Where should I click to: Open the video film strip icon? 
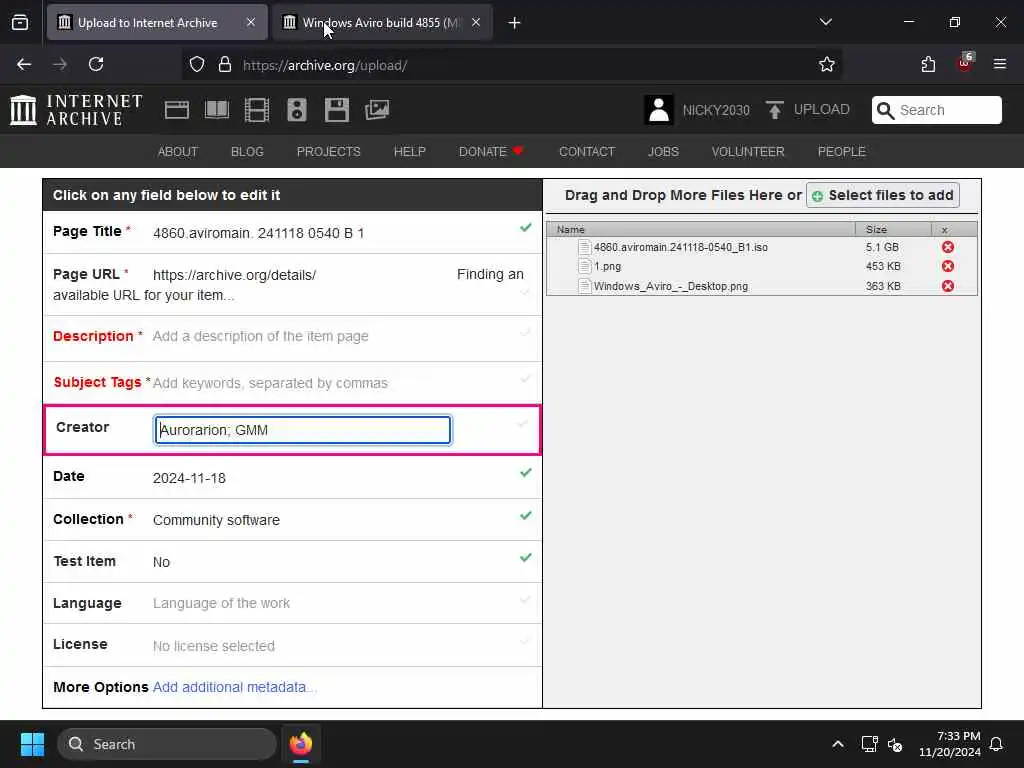[257, 110]
